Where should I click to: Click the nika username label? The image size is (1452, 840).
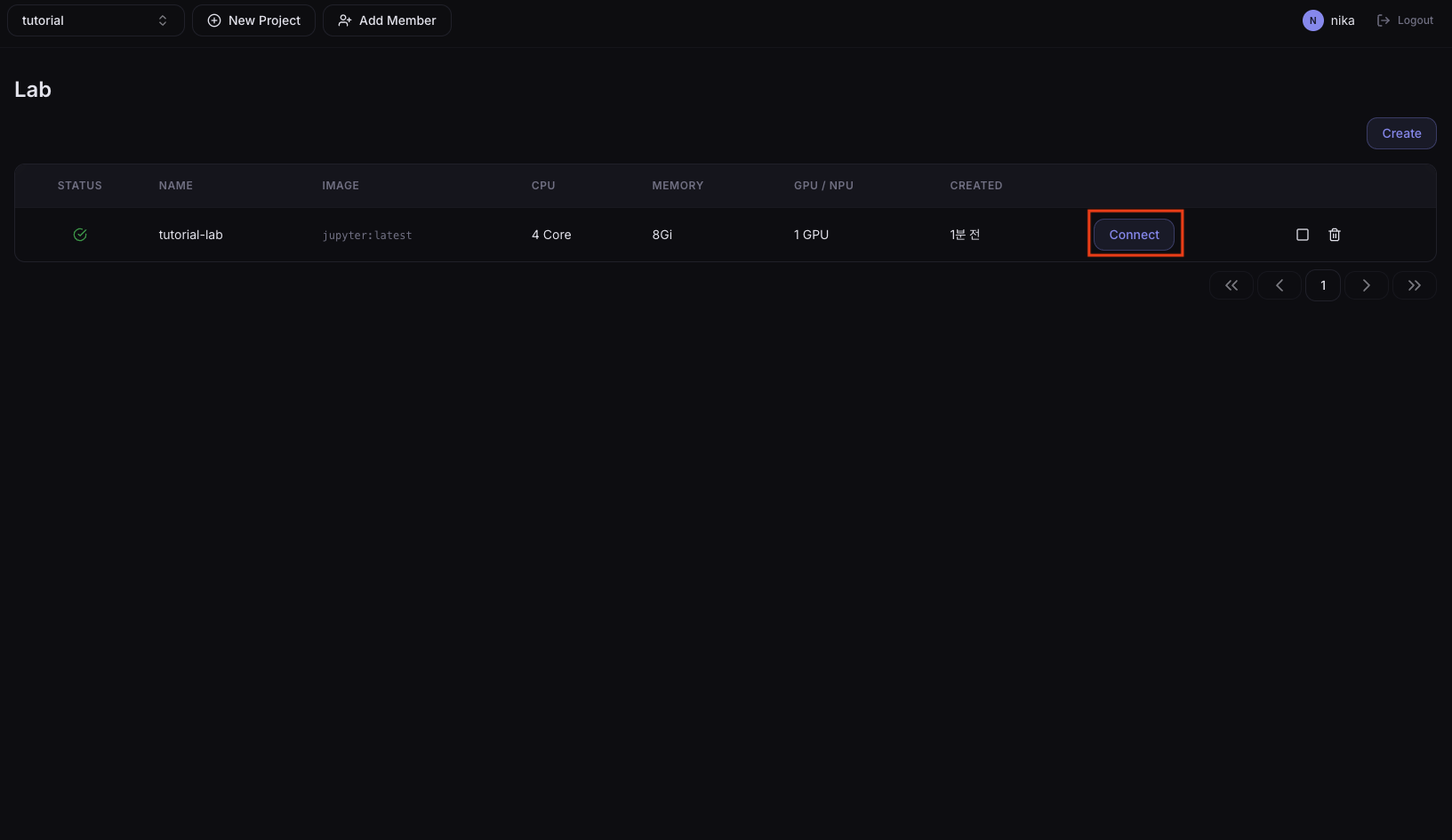click(x=1343, y=20)
